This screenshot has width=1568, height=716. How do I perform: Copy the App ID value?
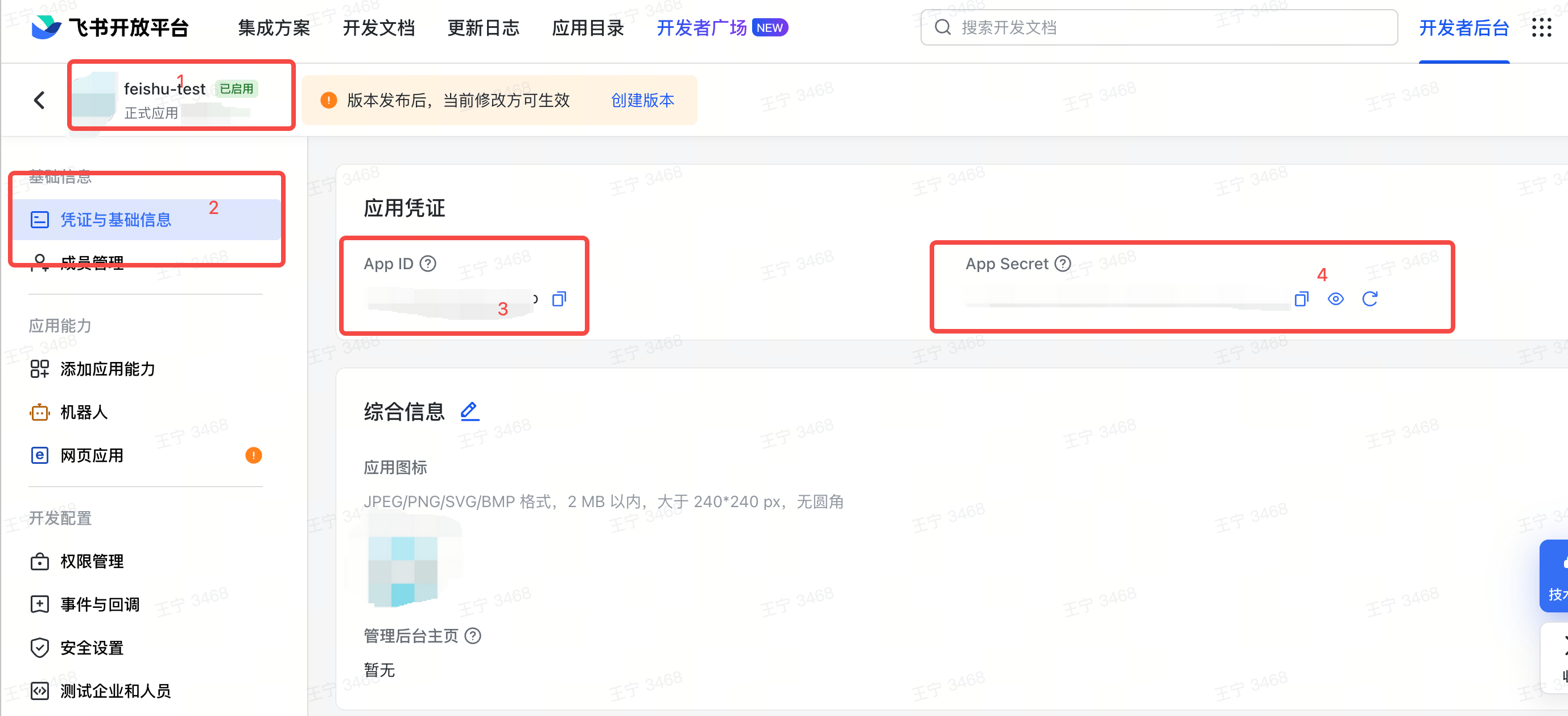(x=559, y=299)
